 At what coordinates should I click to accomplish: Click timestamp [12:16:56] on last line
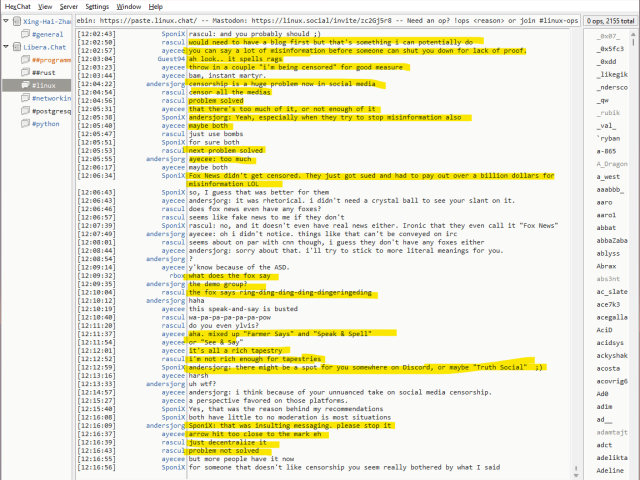pos(96,467)
